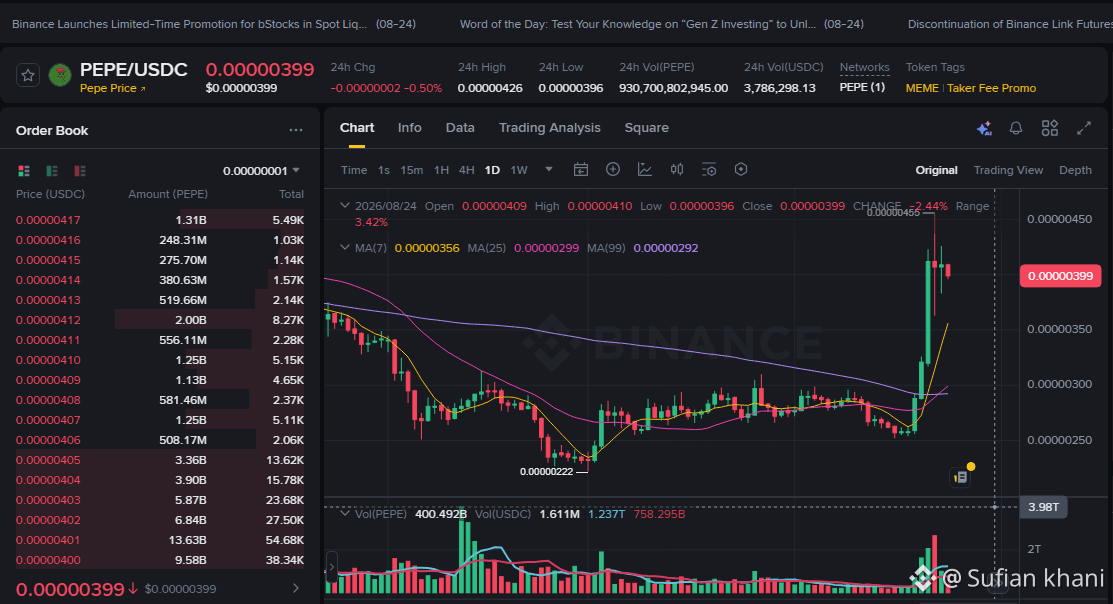Collapse the OHLC info line chevron
The image size is (1113, 604).
point(345,205)
